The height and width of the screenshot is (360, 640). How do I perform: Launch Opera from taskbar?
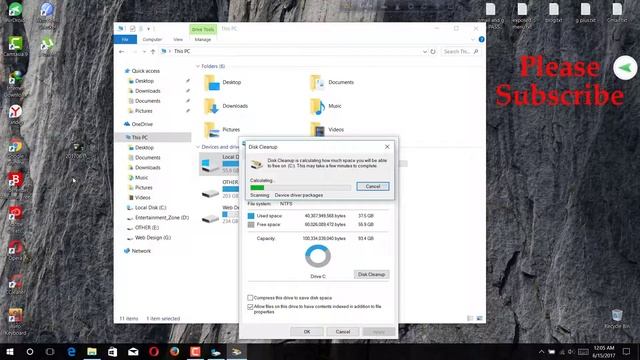pos(154,351)
